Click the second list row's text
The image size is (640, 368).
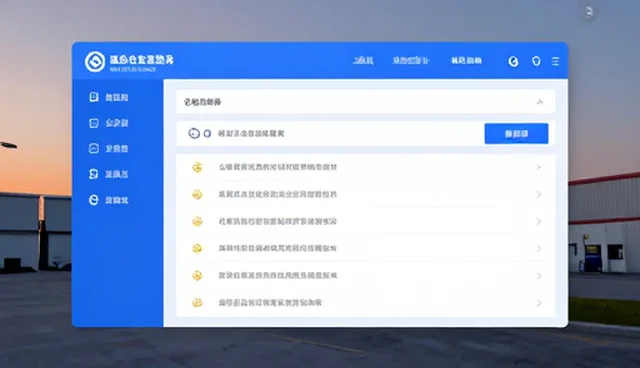pyautogui.click(x=278, y=194)
